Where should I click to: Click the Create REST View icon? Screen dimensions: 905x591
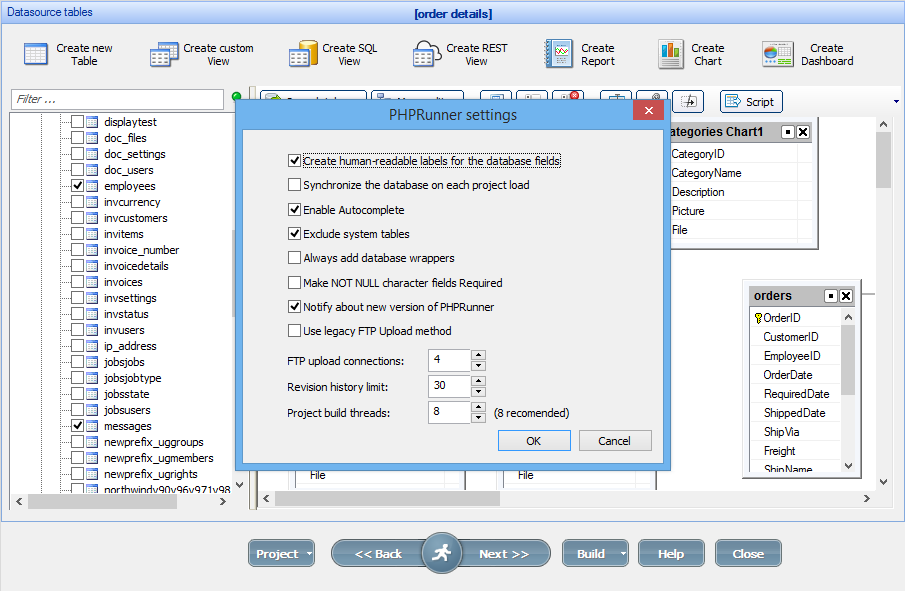coord(427,54)
